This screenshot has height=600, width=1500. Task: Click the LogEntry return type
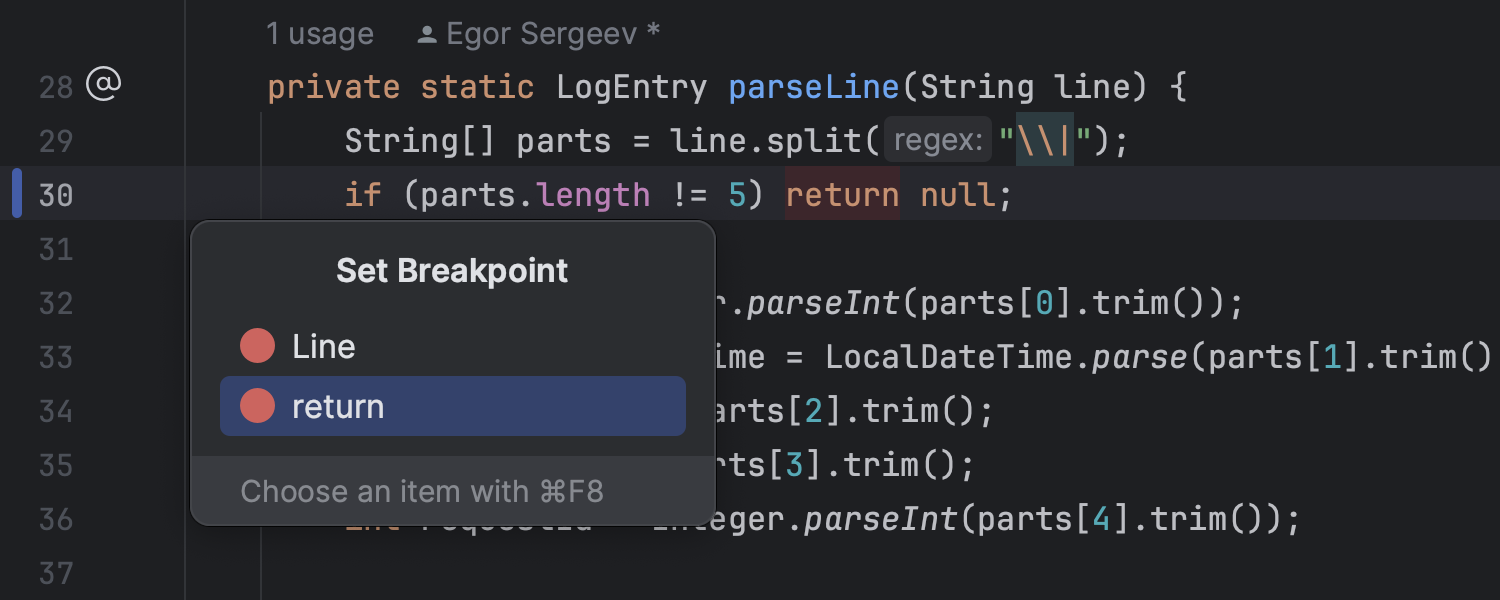pos(632,87)
